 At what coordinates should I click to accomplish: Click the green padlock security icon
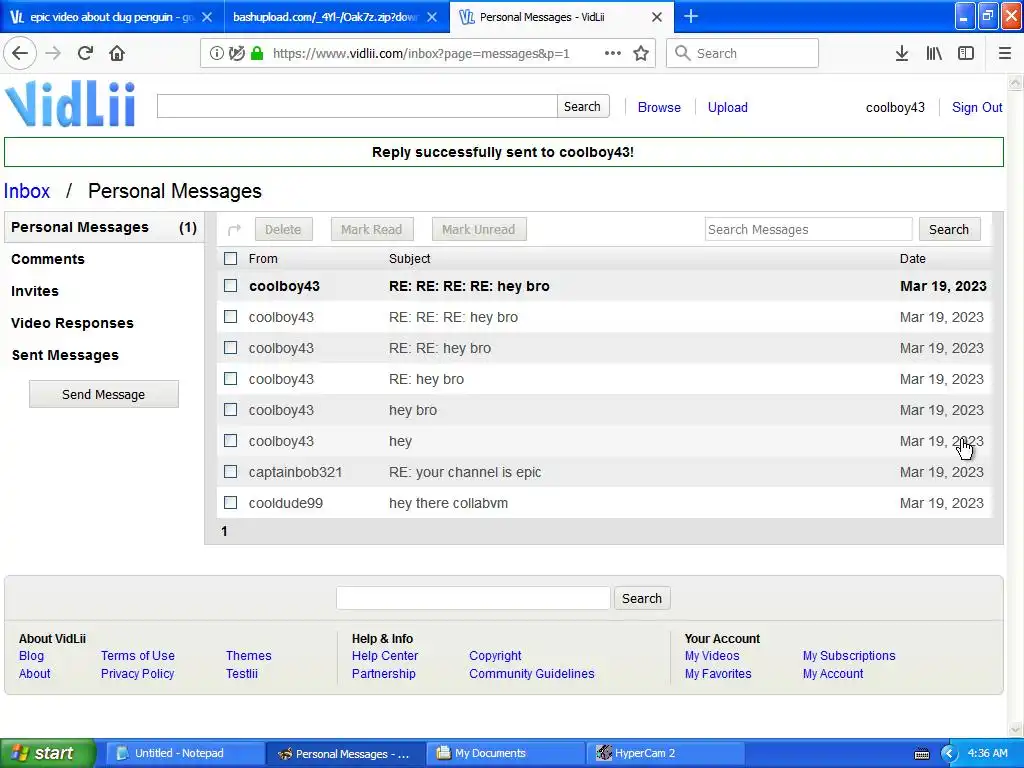tap(257, 54)
